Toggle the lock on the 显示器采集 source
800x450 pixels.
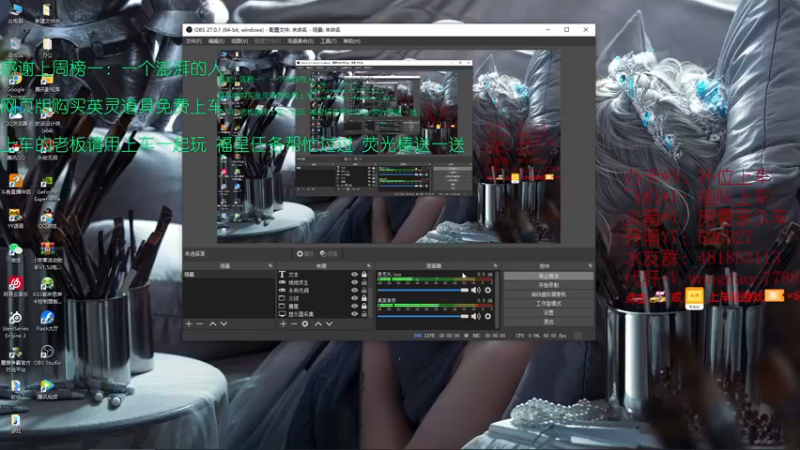tap(364, 314)
